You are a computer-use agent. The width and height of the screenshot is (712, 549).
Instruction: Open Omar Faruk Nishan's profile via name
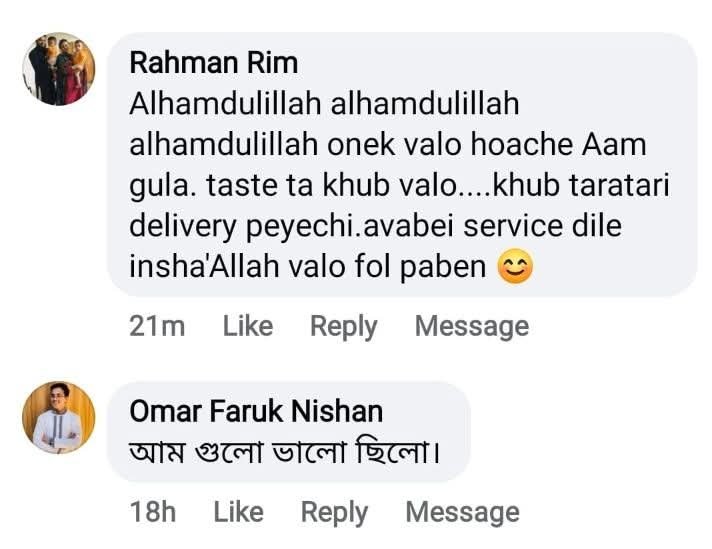[256, 411]
